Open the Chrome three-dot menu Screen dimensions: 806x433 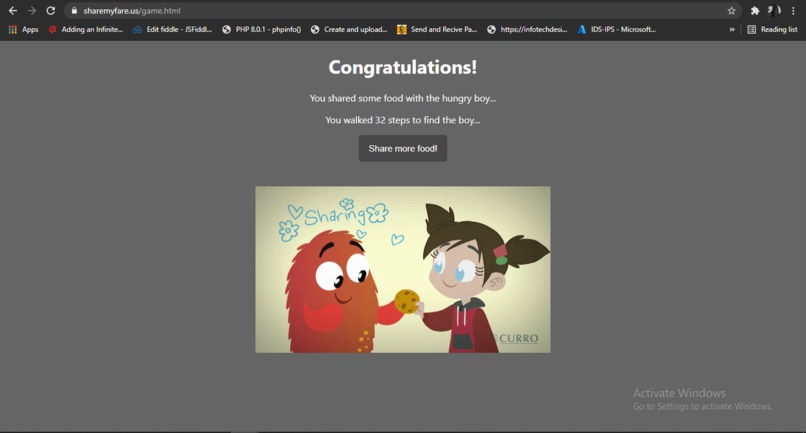793,11
